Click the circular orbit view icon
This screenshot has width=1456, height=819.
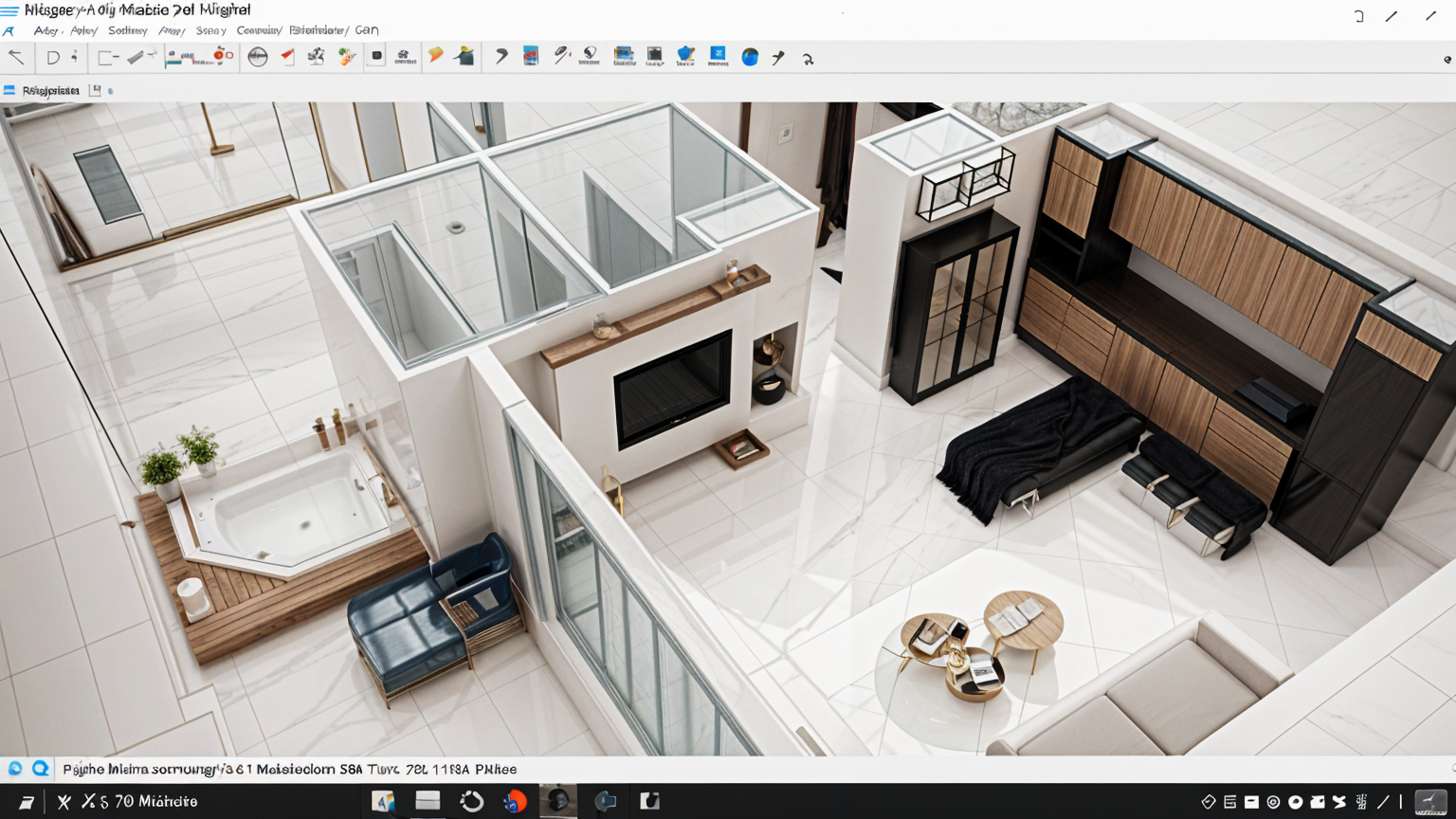tap(257, 57)
